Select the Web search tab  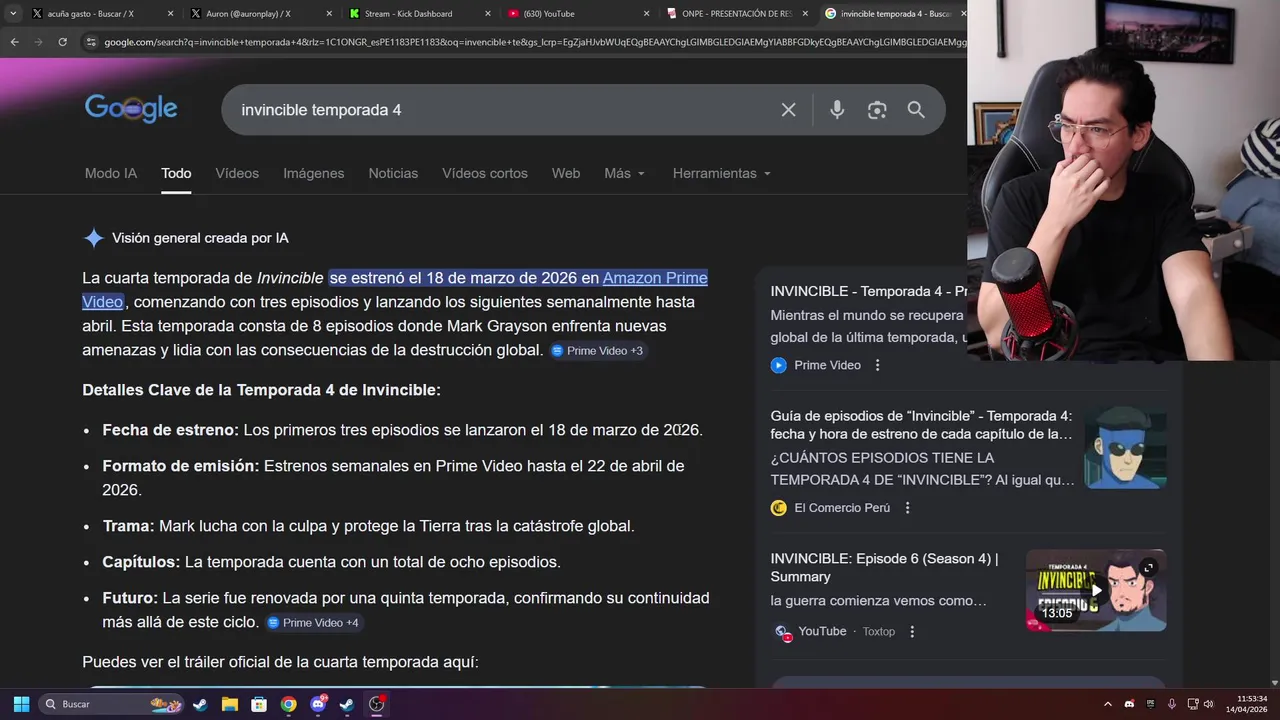[x=566, y=173]
